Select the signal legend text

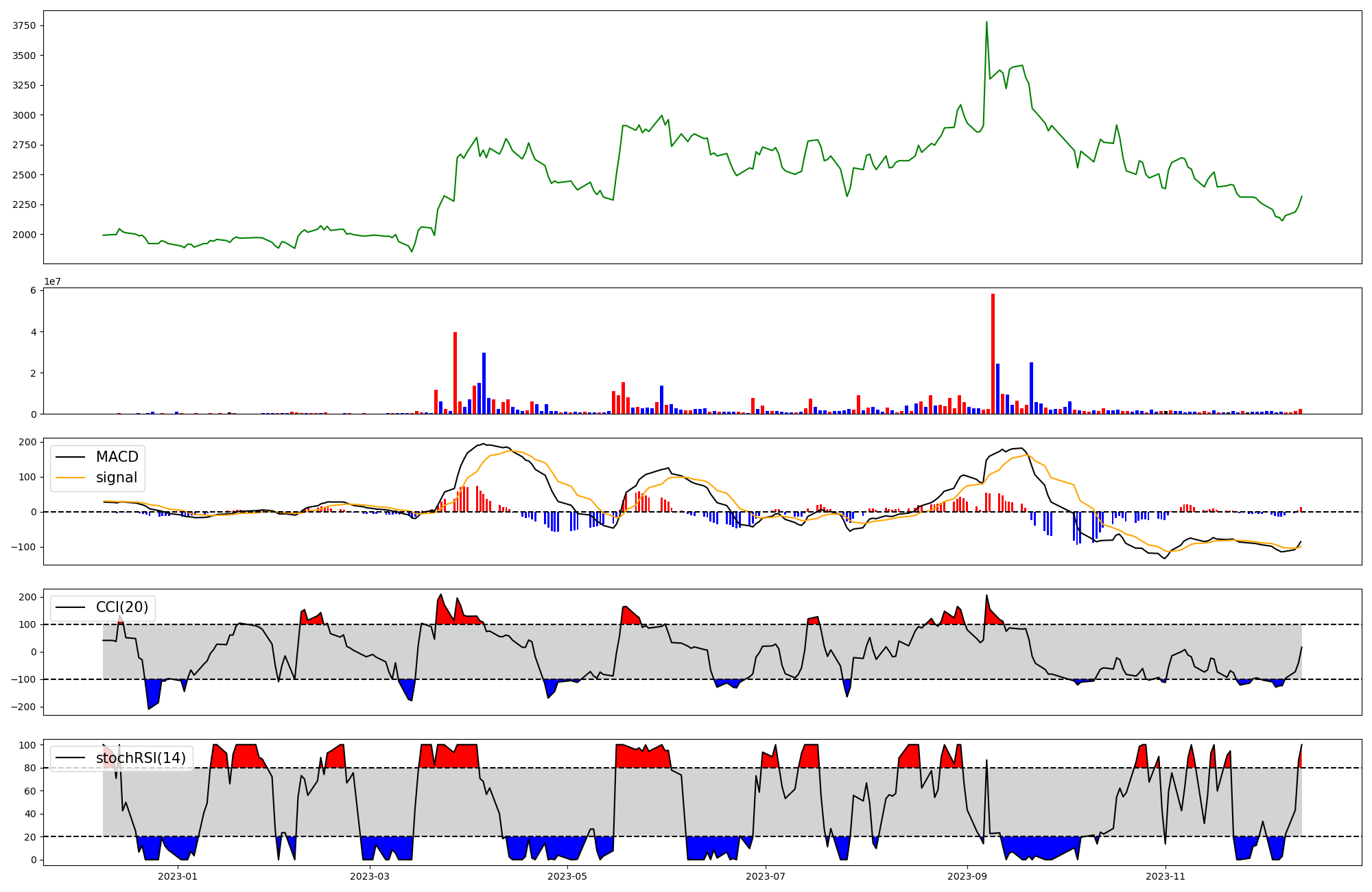click(x=117, y=478)
